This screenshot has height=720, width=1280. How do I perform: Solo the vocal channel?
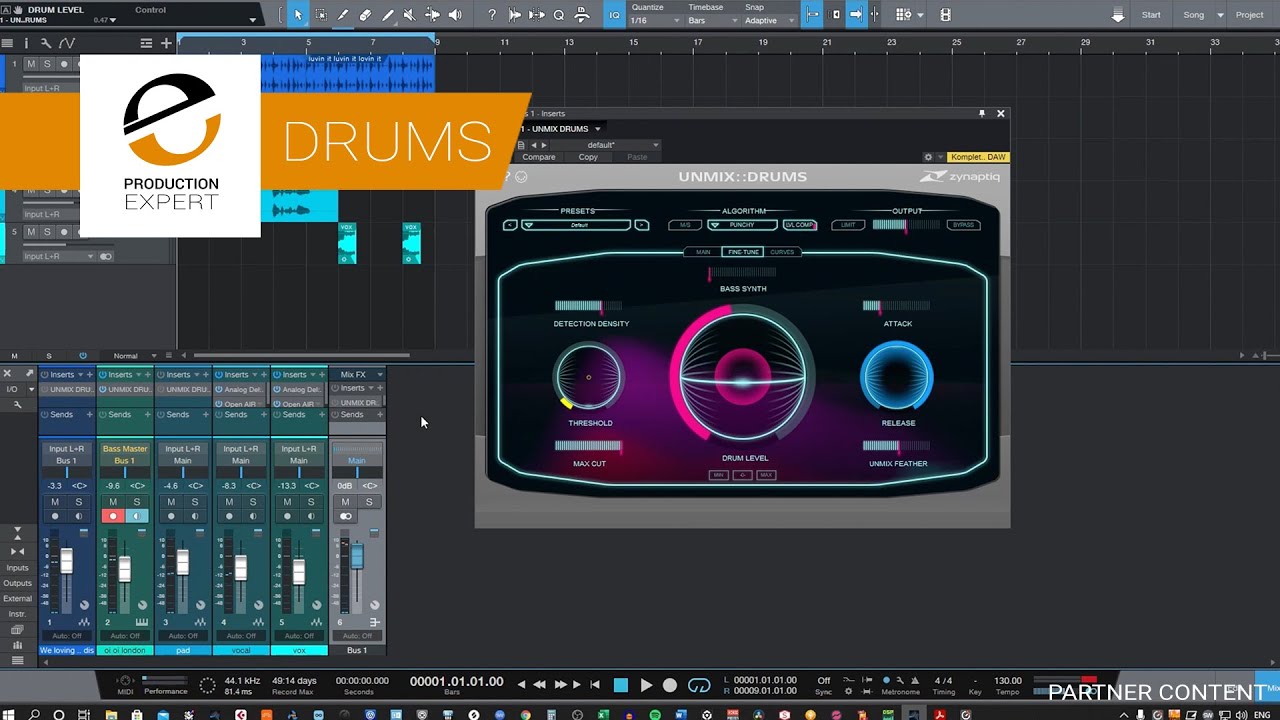tap(253, 502)
